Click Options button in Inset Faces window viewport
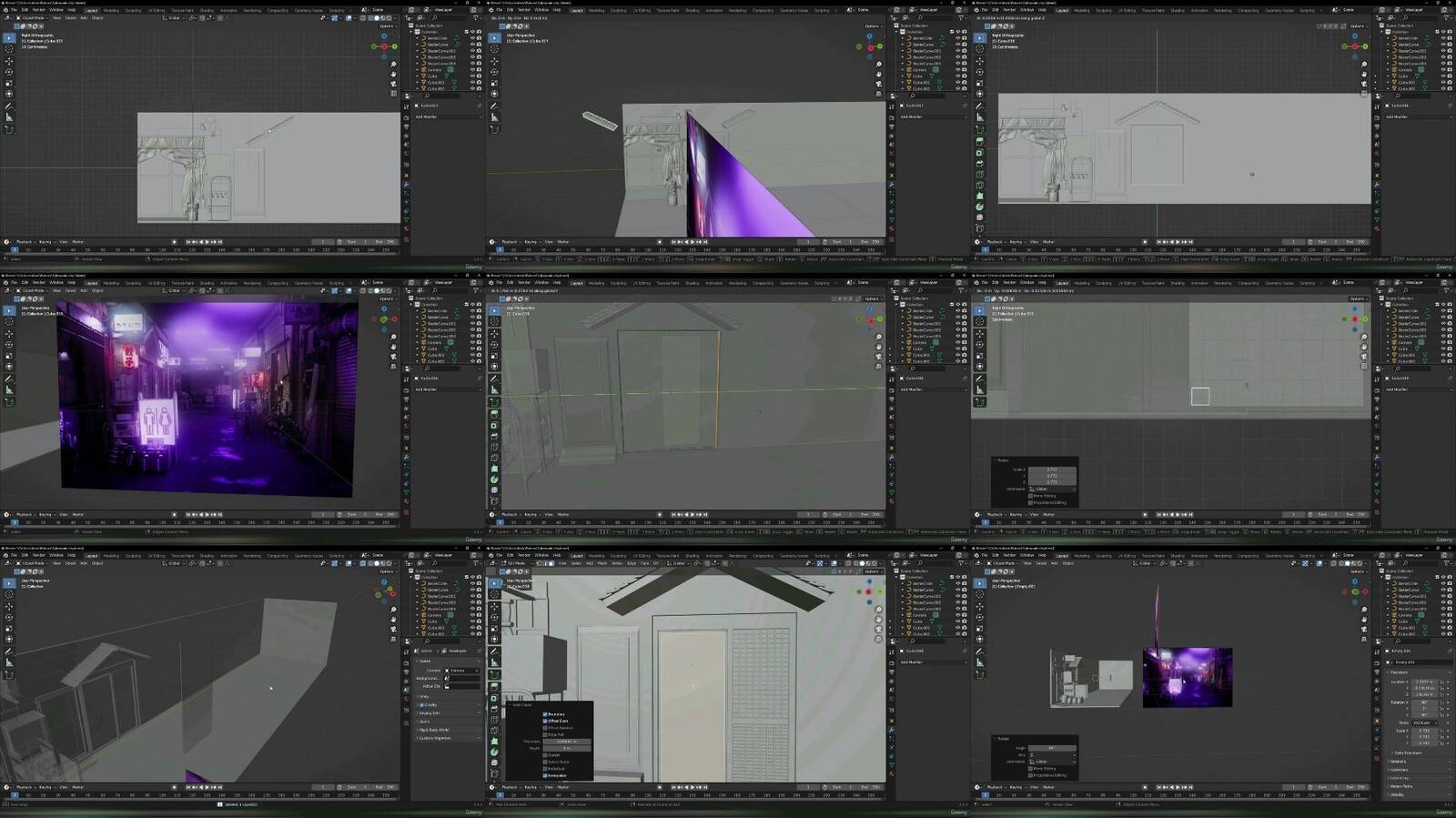This screenshot has width=1456, height=818. (x=871, y=571)
